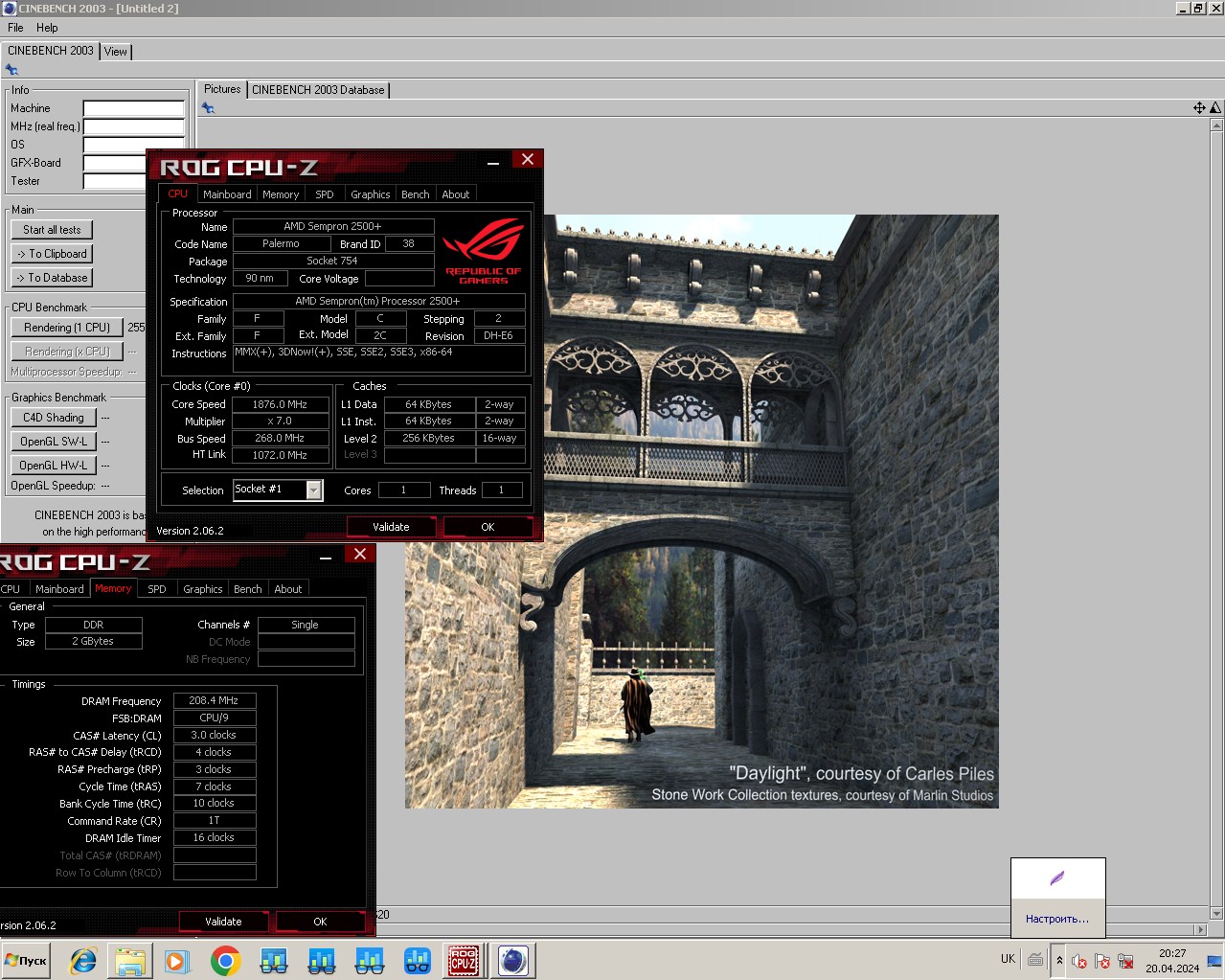Click Validate in the lower CPU-Z window
Image resolution: width=1225 pixels, height=980 pixels.
[223, 922]
